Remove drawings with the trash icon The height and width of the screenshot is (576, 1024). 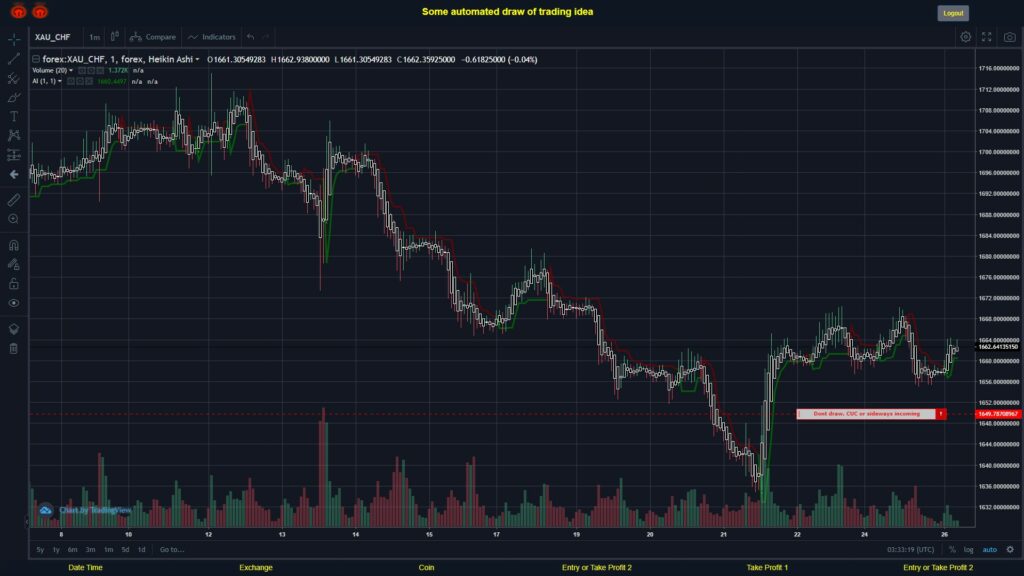(x=14, y=349)
